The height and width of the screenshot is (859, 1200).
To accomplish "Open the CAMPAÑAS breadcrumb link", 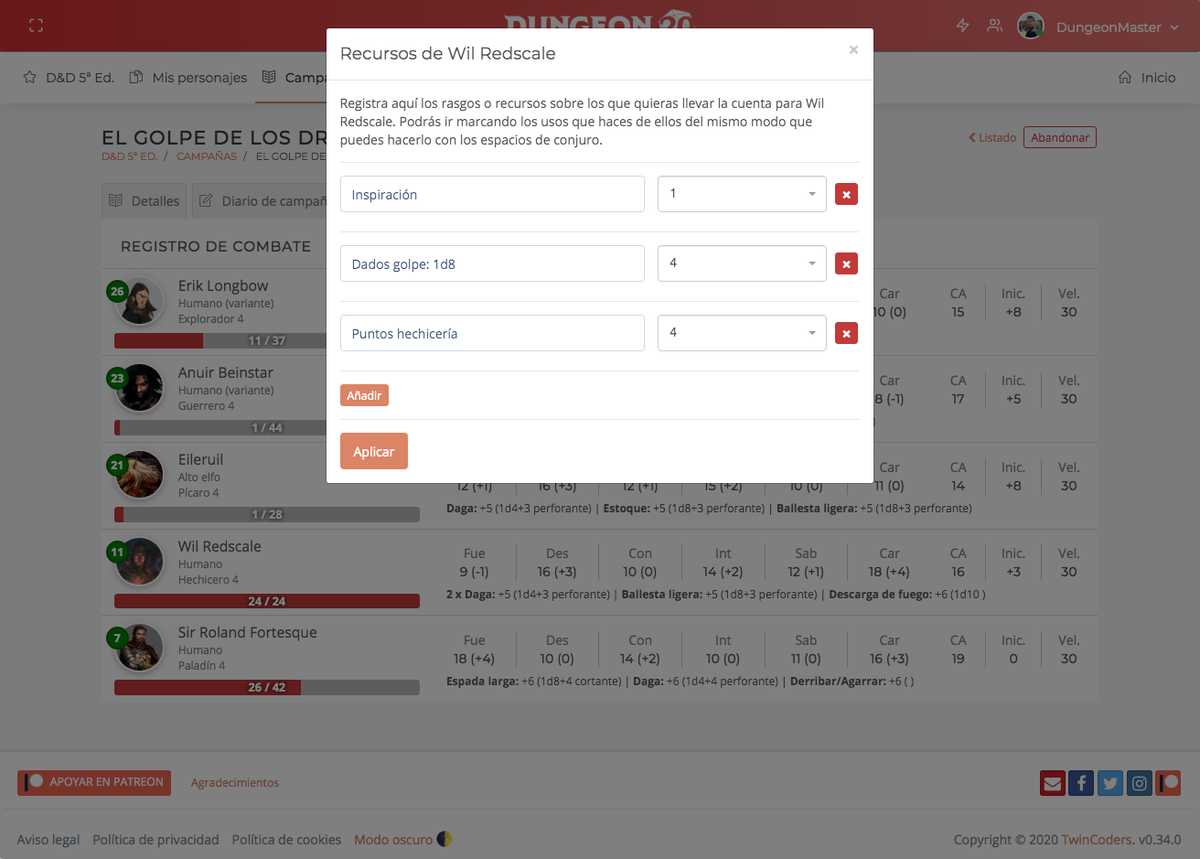I will pyautogui.click(x=207, y=156).
